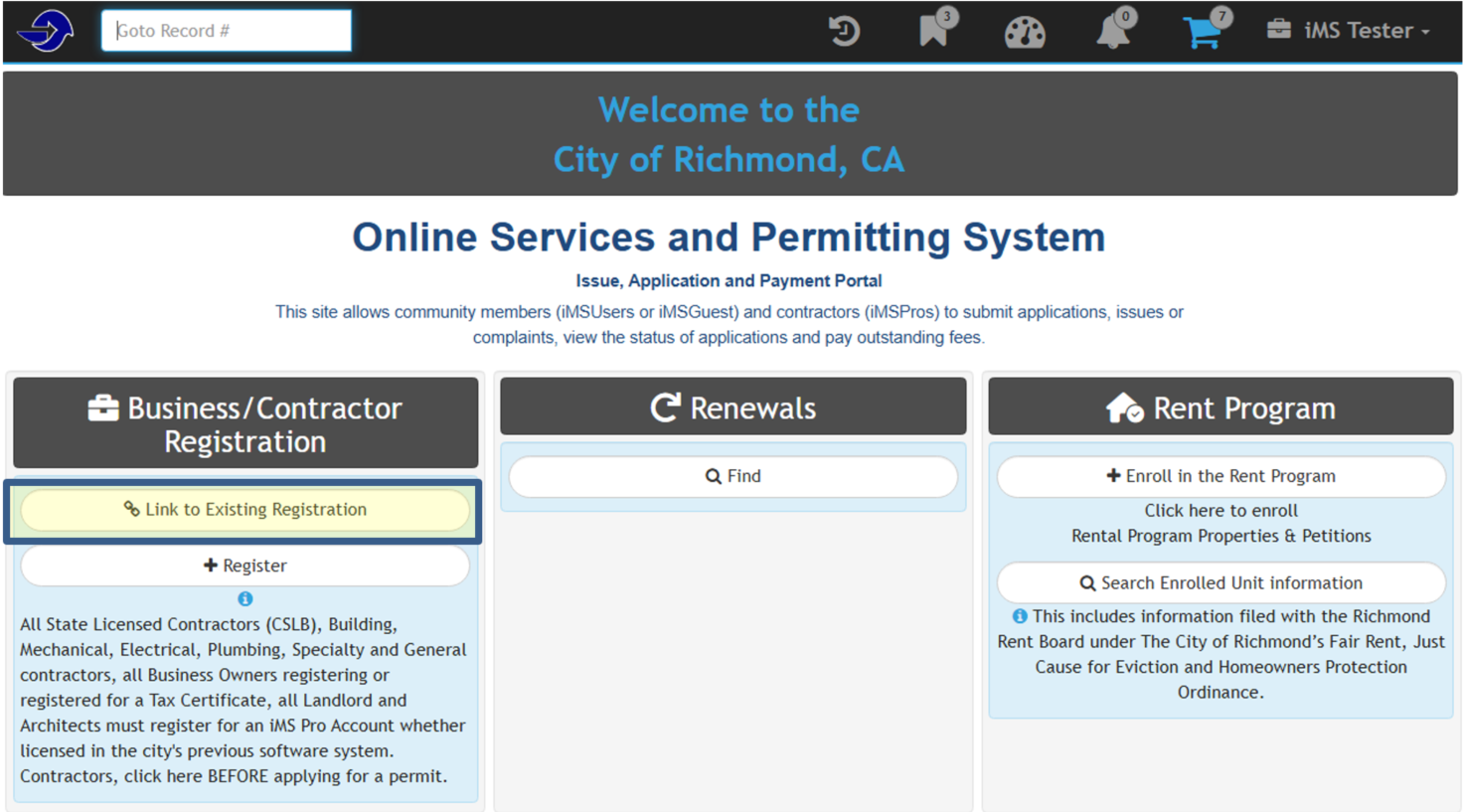Click the Contractors click here BEFORE applying text
Image resolution: width=1464 pixels, height=812 pixels.
pos(234,776)
